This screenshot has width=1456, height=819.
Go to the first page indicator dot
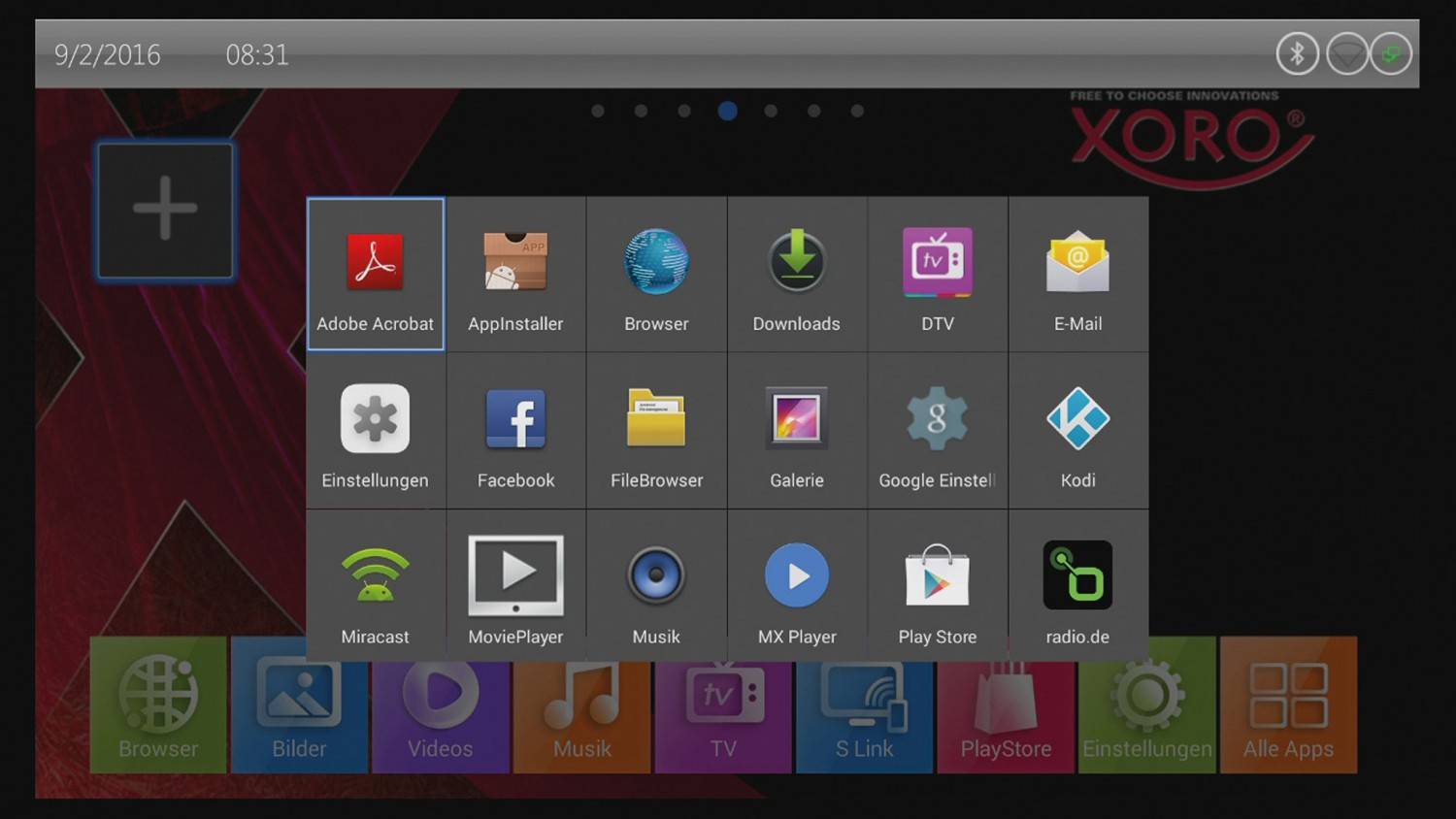[598, 111]
